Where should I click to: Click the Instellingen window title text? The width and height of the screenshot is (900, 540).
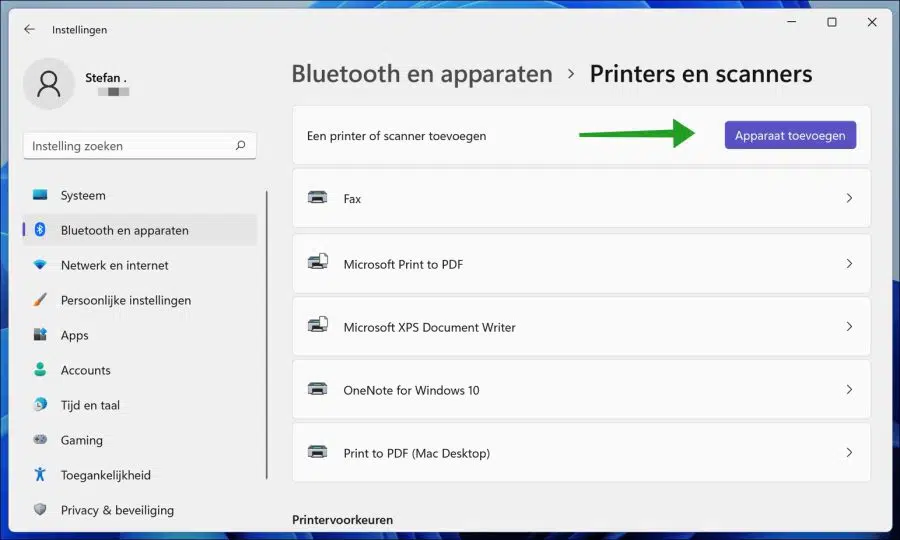coord(79,30)
